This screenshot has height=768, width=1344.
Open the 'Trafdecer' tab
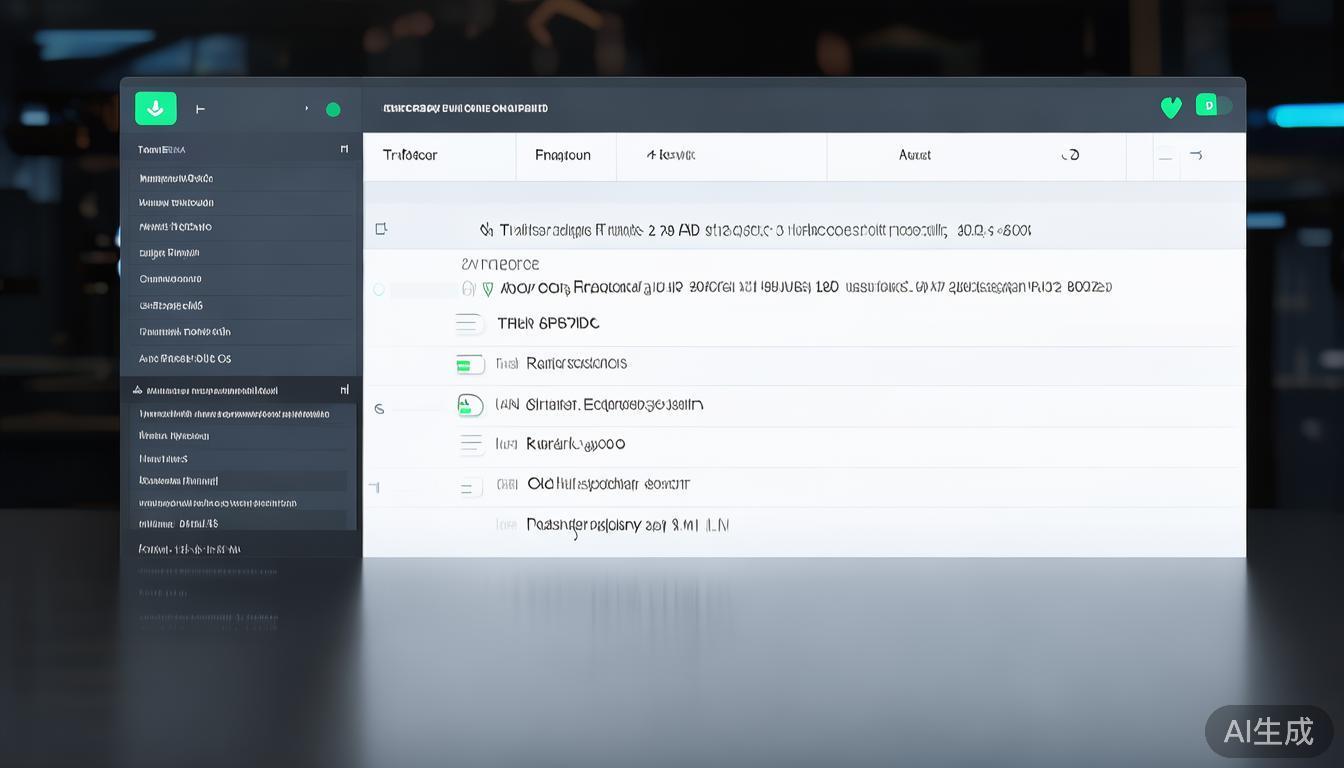(x=410, y=155)
